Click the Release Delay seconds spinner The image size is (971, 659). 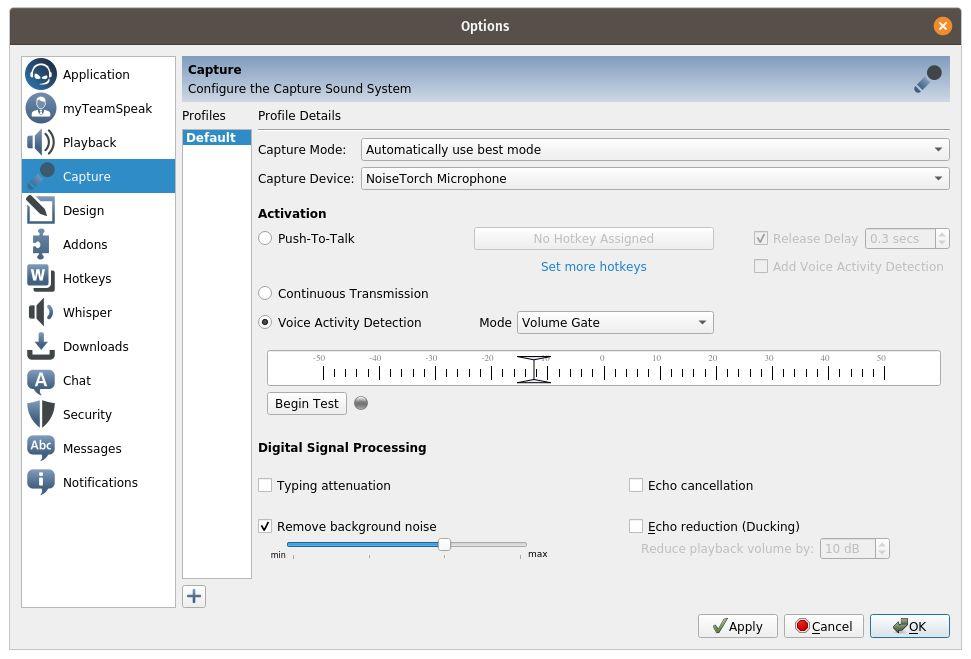tap(907, 238)
